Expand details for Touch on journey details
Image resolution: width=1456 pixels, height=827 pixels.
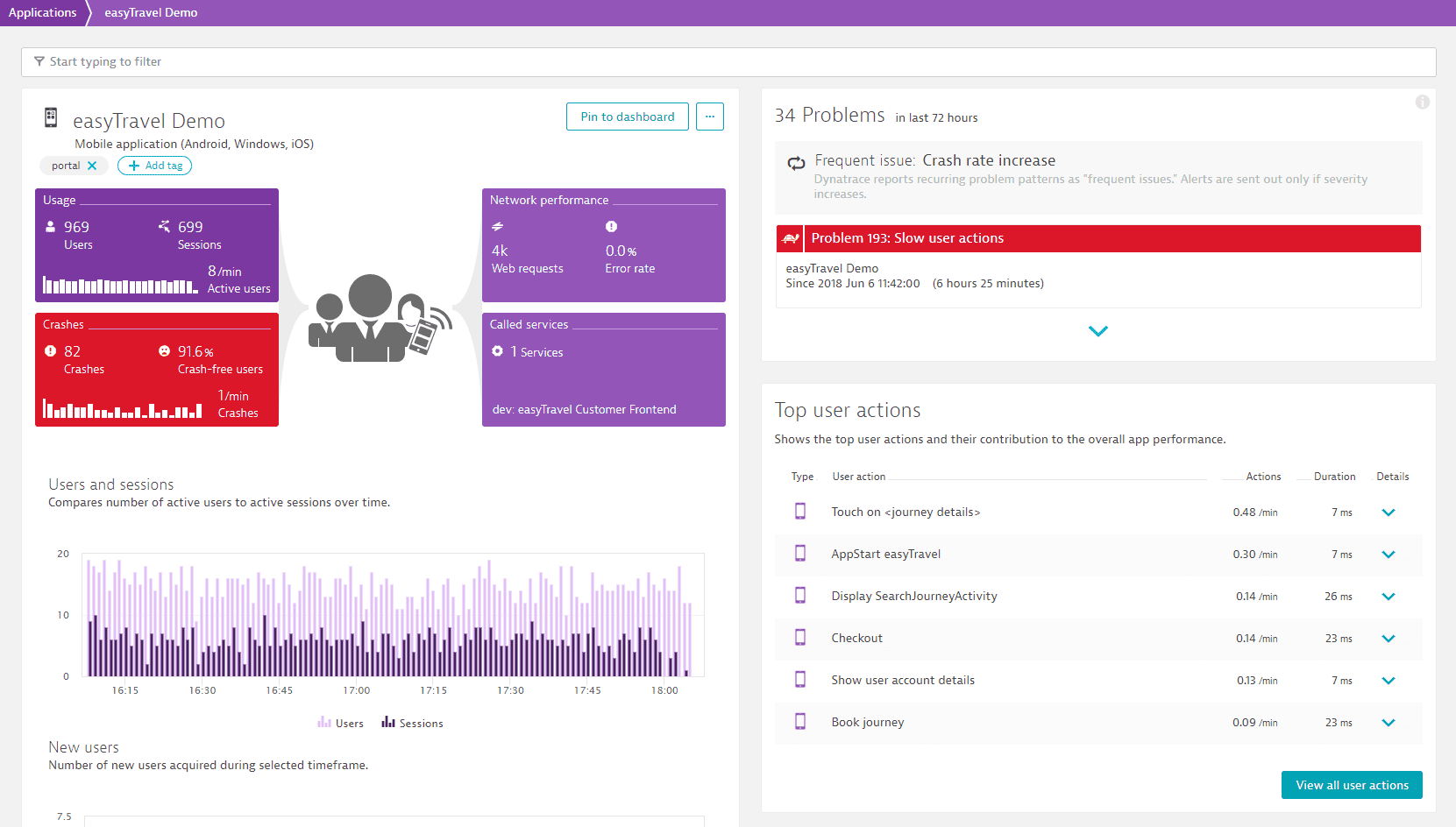pyautogui.click(x=1389, y=512)
